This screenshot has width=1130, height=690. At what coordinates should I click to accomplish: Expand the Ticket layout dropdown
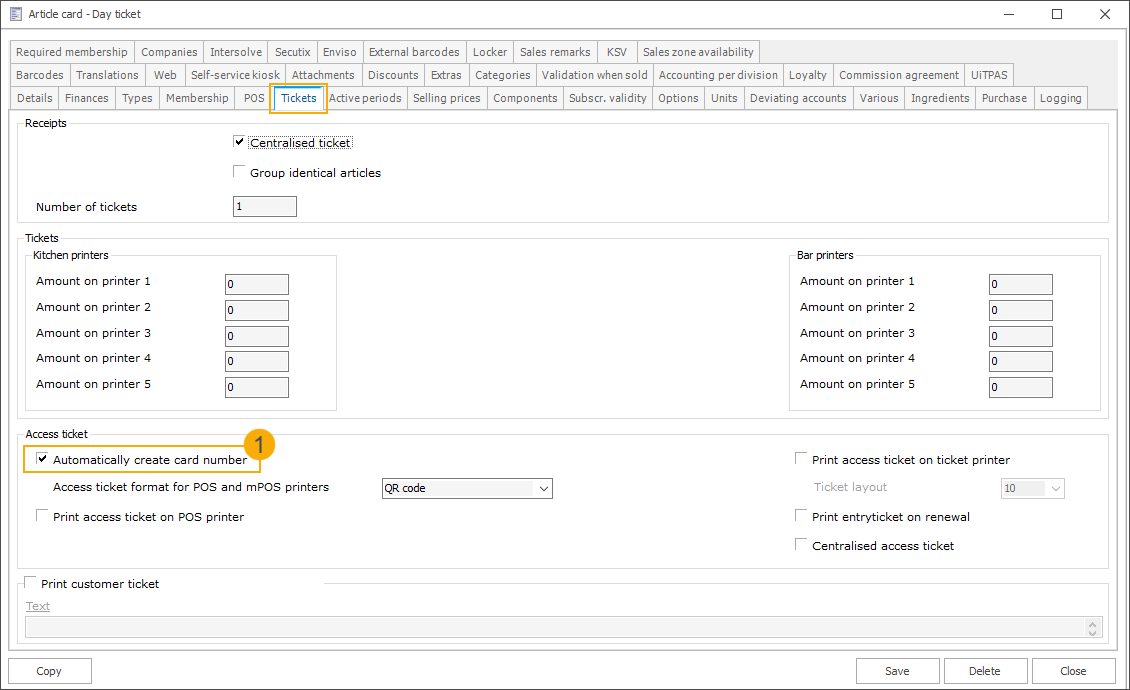click(x=1055, y=489)
